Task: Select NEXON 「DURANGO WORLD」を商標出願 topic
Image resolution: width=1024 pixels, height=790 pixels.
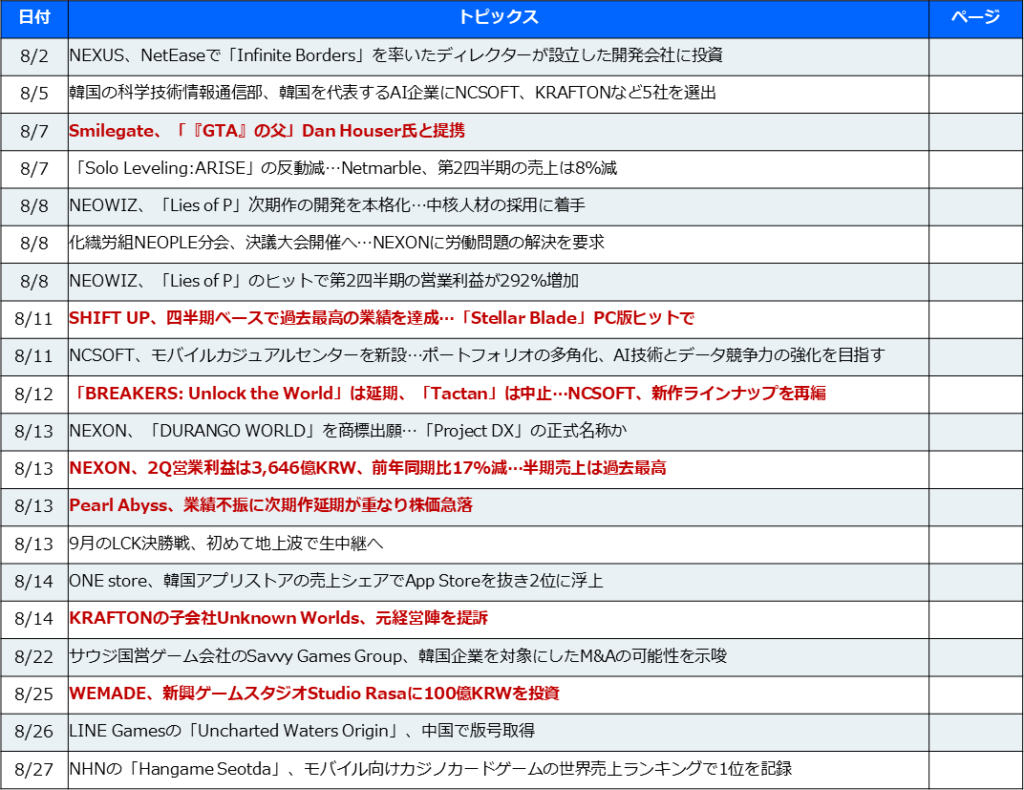Action: [x=348, y=431]
